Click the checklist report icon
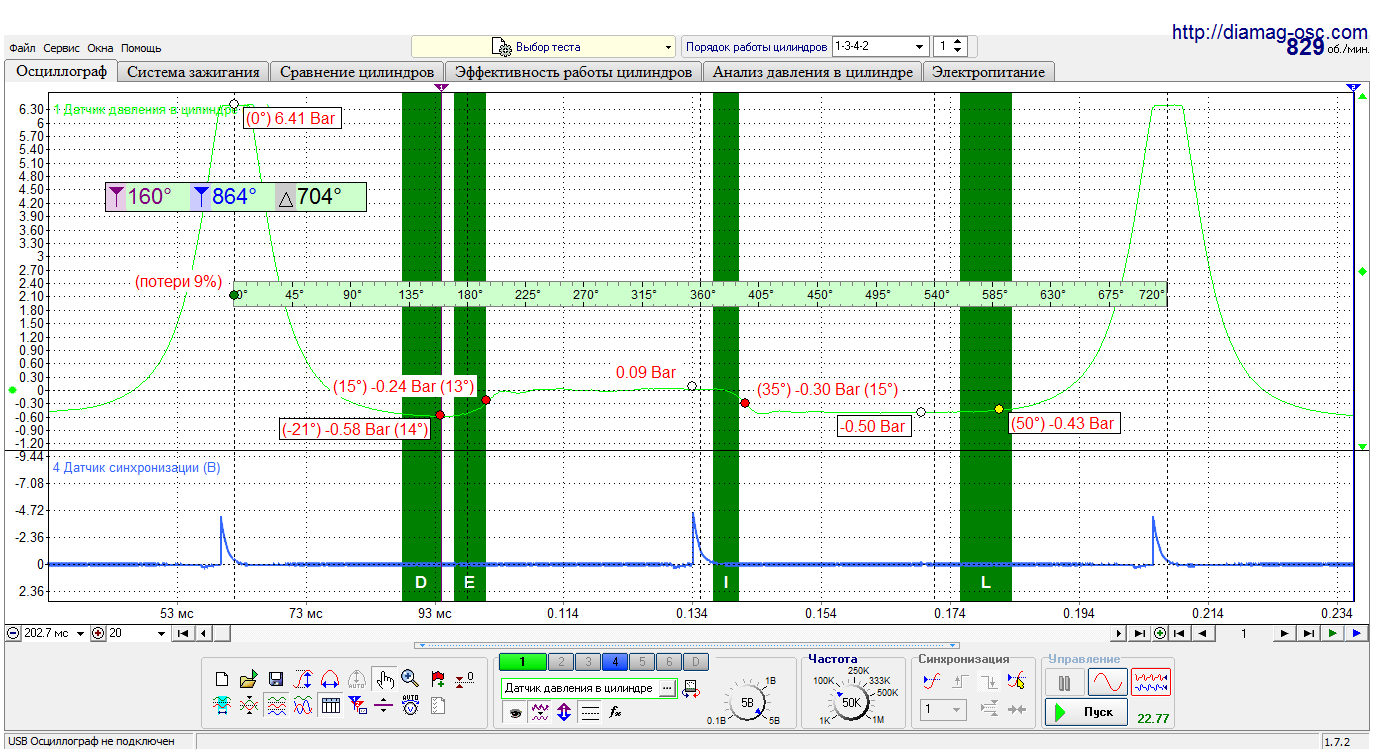Screen dimensions: 1382x754 coord(438,706)
